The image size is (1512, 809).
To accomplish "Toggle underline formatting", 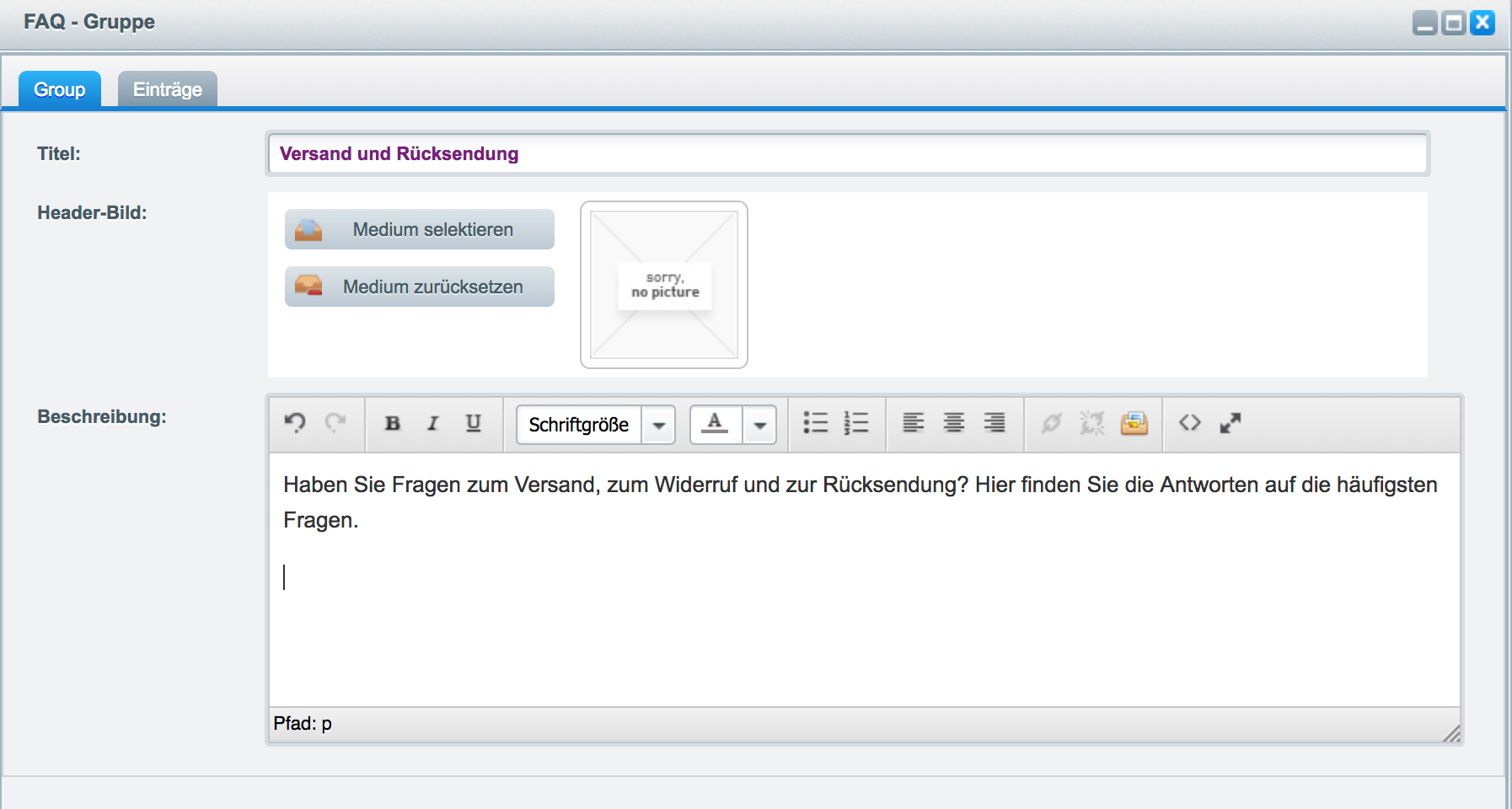I will coord(474,423).
